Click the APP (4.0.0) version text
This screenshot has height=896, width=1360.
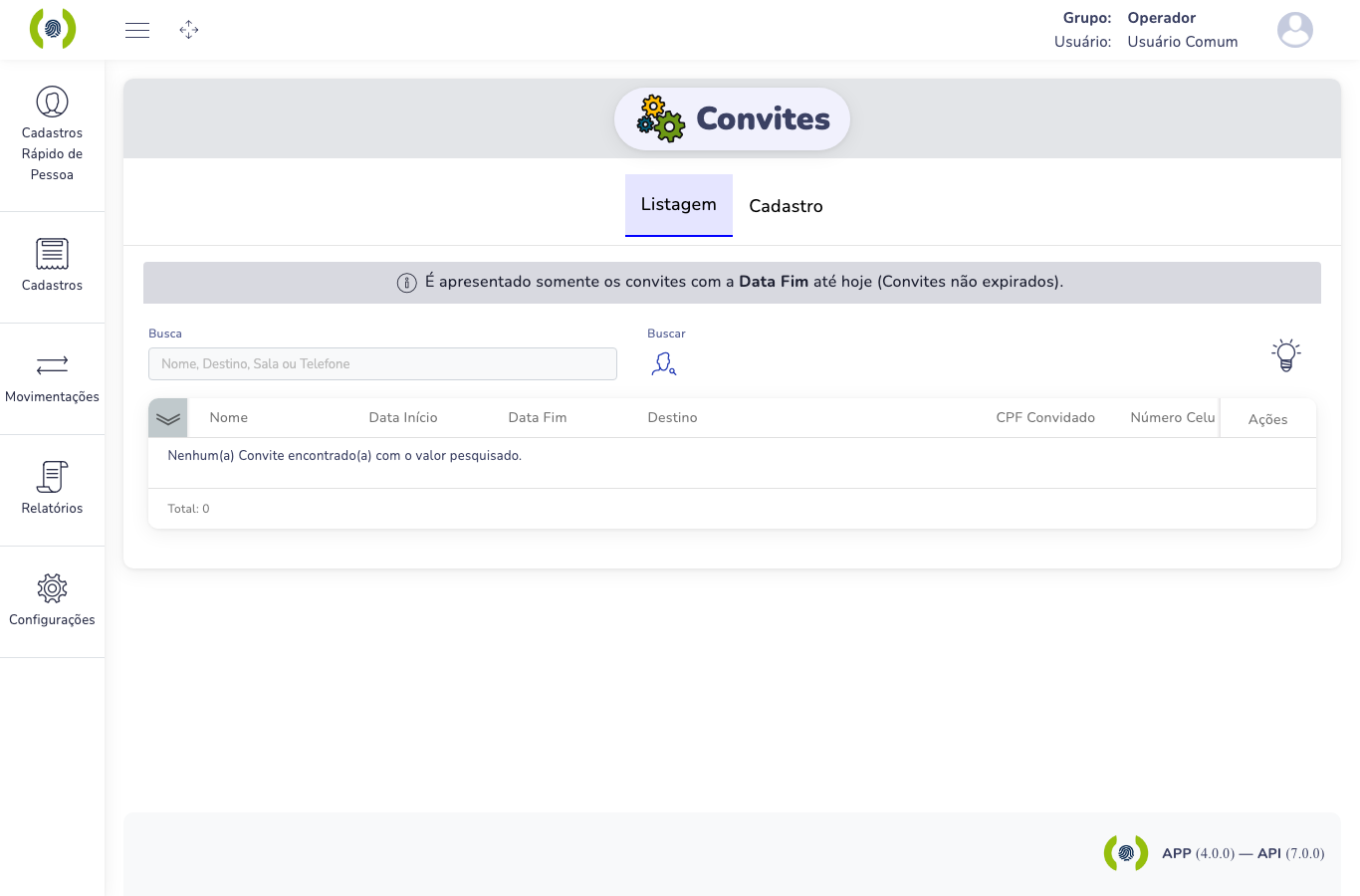coord(1199,853)
